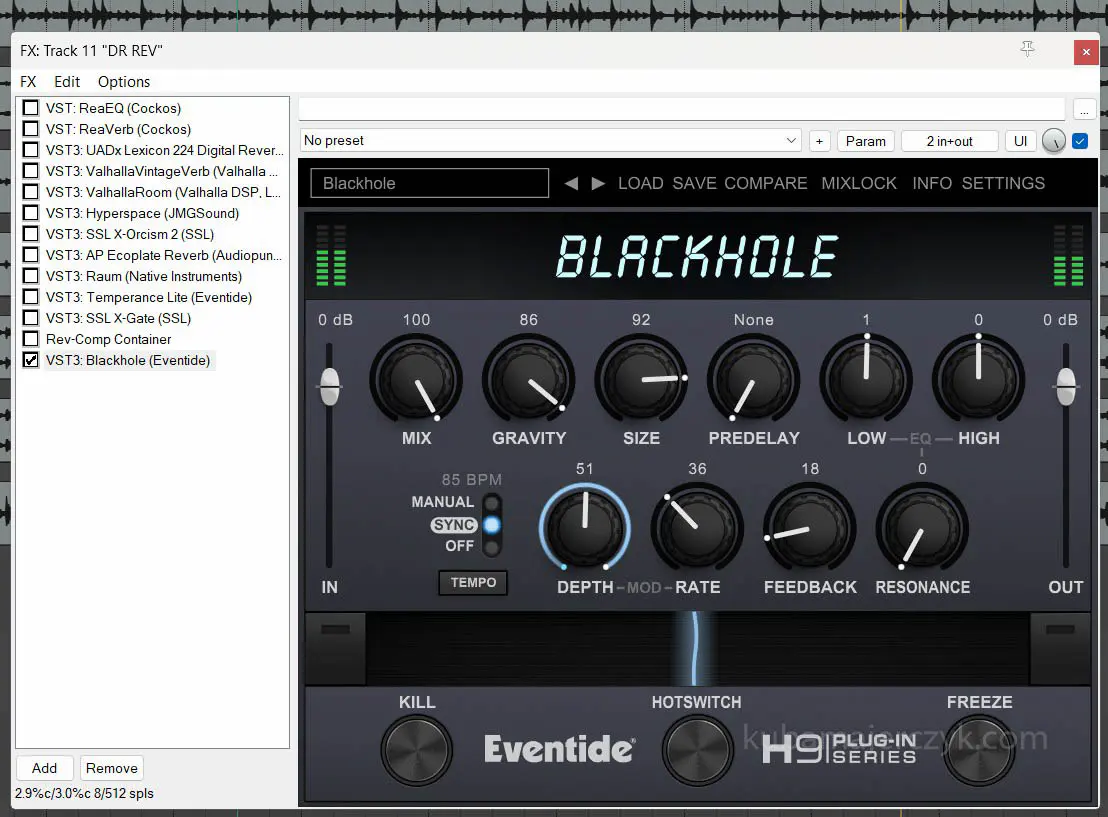Click the Add FX button
The width and height of the screenshot is (1108, 817).
tap(44, 768)
